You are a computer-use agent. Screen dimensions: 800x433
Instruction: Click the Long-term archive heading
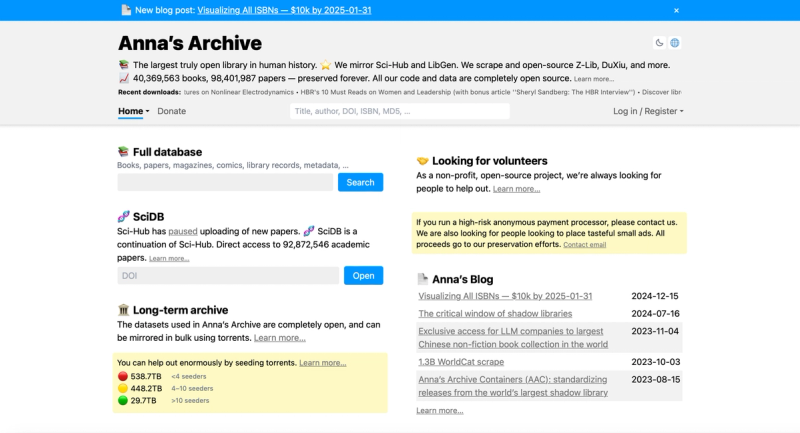(x=180, y=310)
